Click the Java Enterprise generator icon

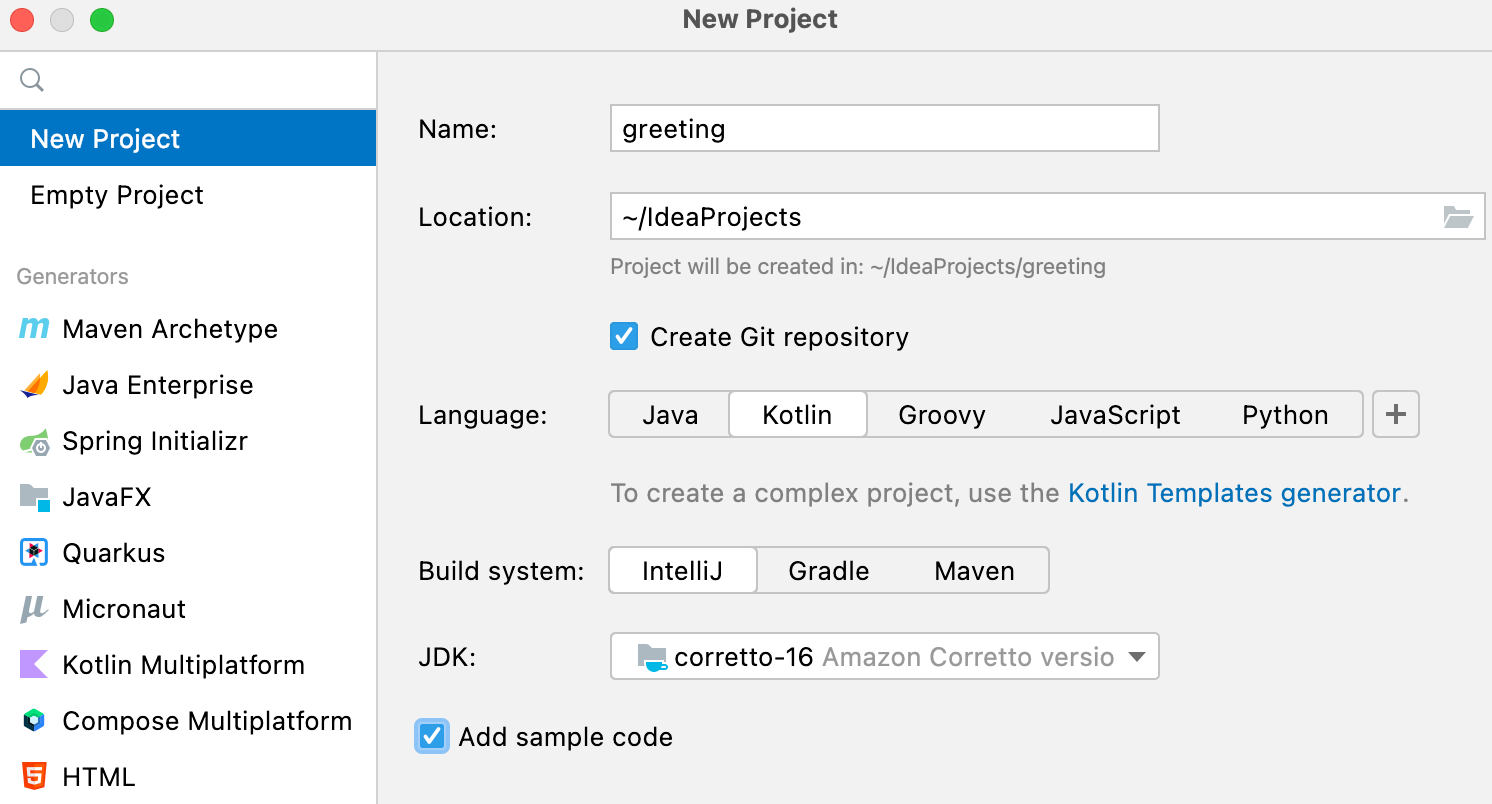(x=34, y=385)
